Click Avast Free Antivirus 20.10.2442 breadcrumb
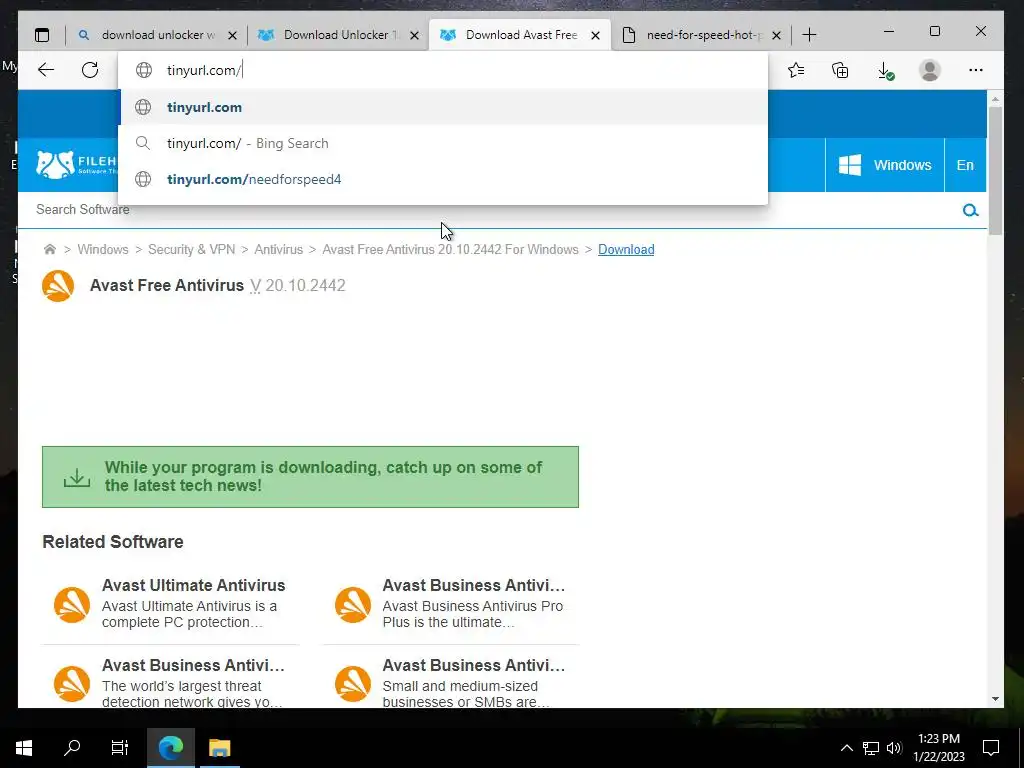The width and height of the screenshot is (1024, 768). point(451,249)
